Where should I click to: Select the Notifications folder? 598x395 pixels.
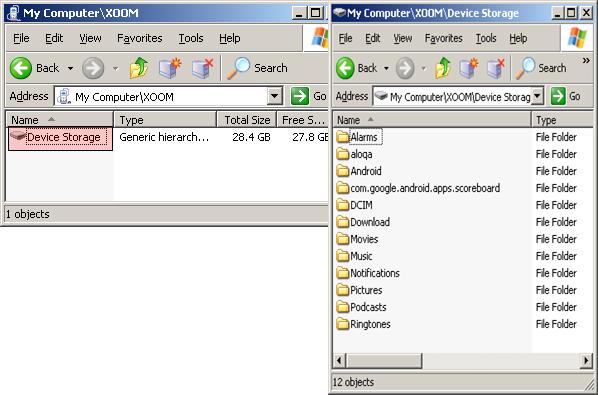tap(368, 273)
